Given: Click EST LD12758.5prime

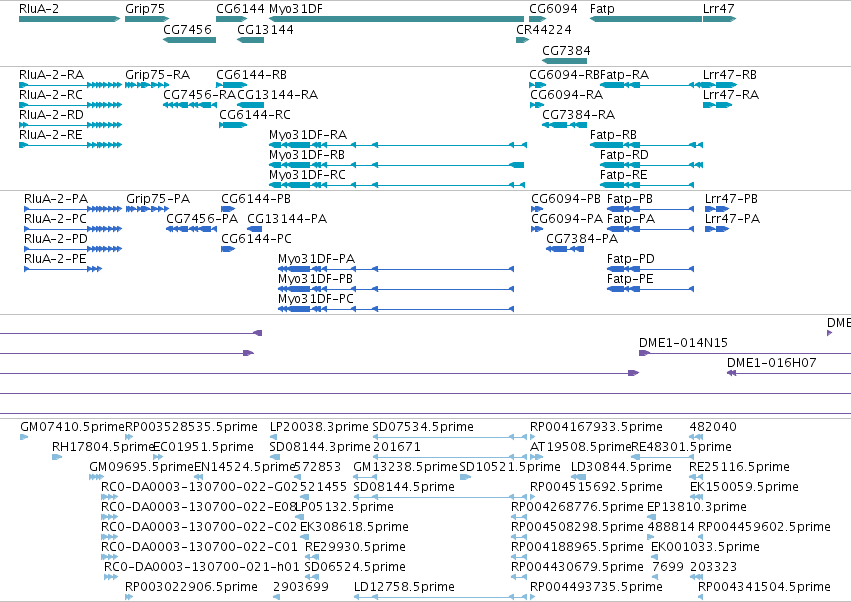Looking at the screenshot, I should tap(440, 597).
